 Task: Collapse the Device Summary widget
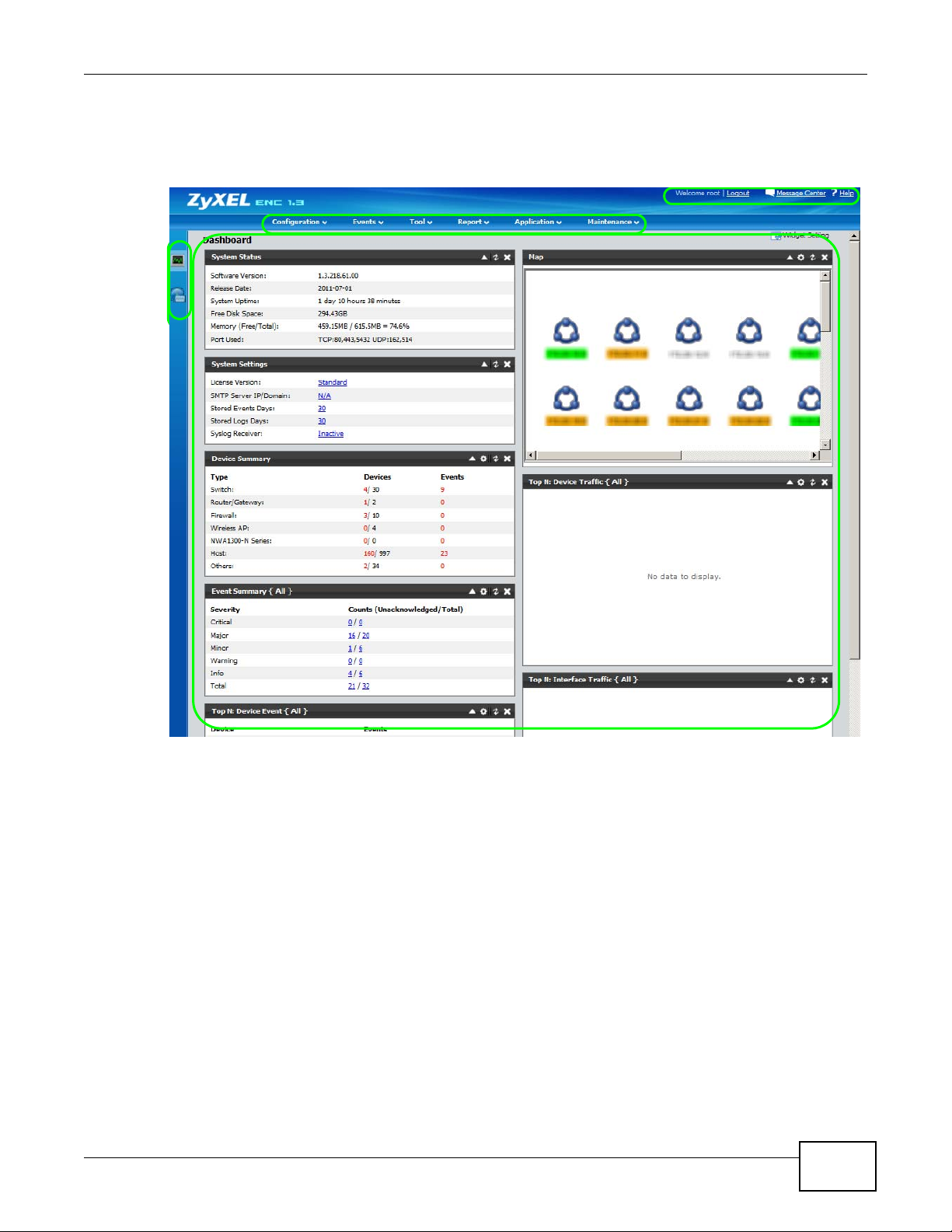point(472,459)
